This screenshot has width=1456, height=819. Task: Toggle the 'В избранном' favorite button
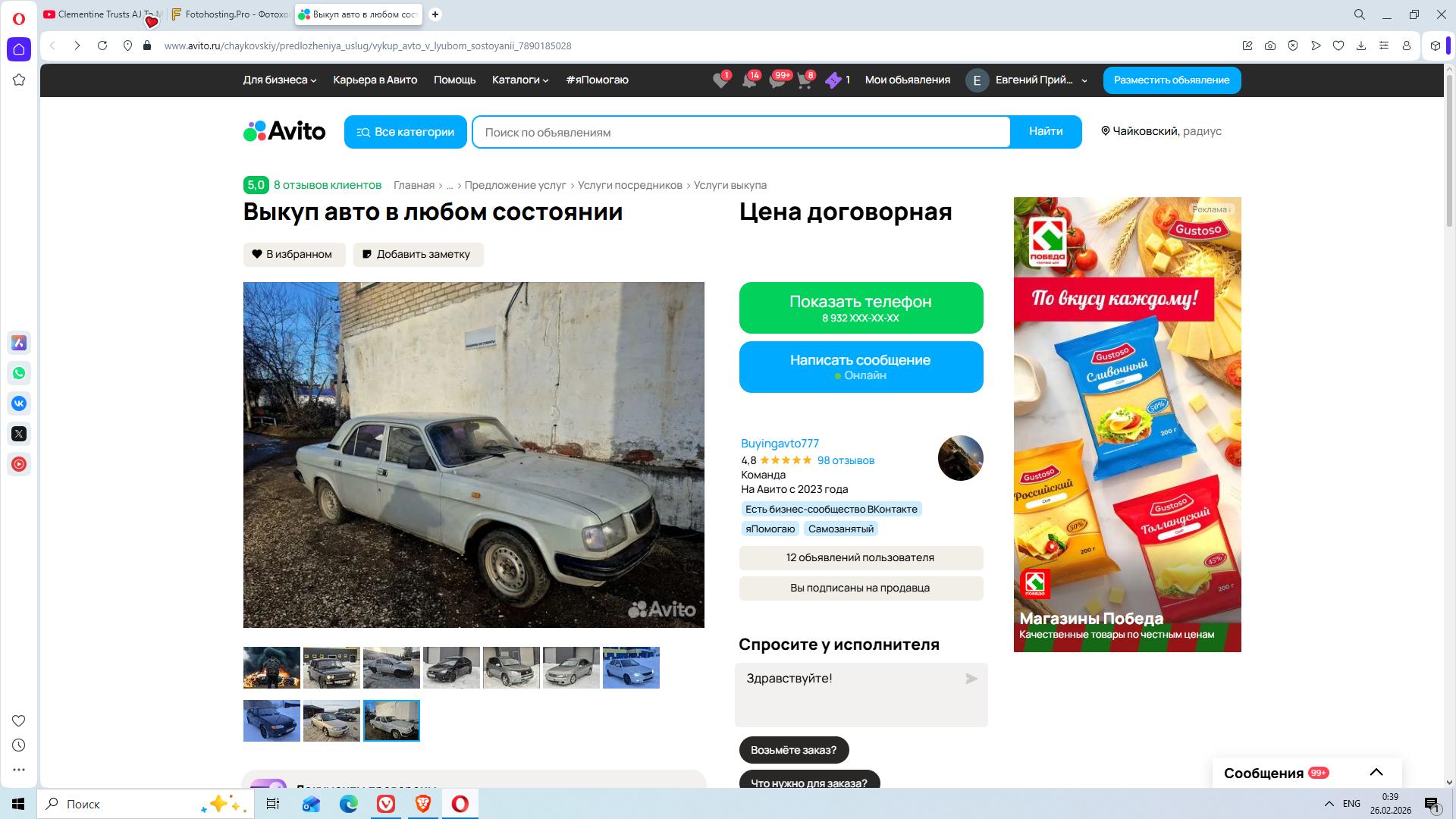click(x=293, y=254)
